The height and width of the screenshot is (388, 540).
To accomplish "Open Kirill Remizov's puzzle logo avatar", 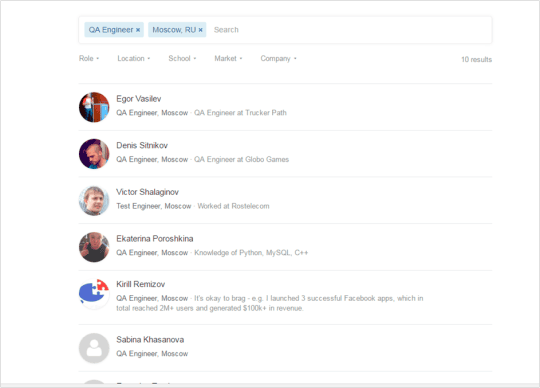I will [x=94, y=294].
